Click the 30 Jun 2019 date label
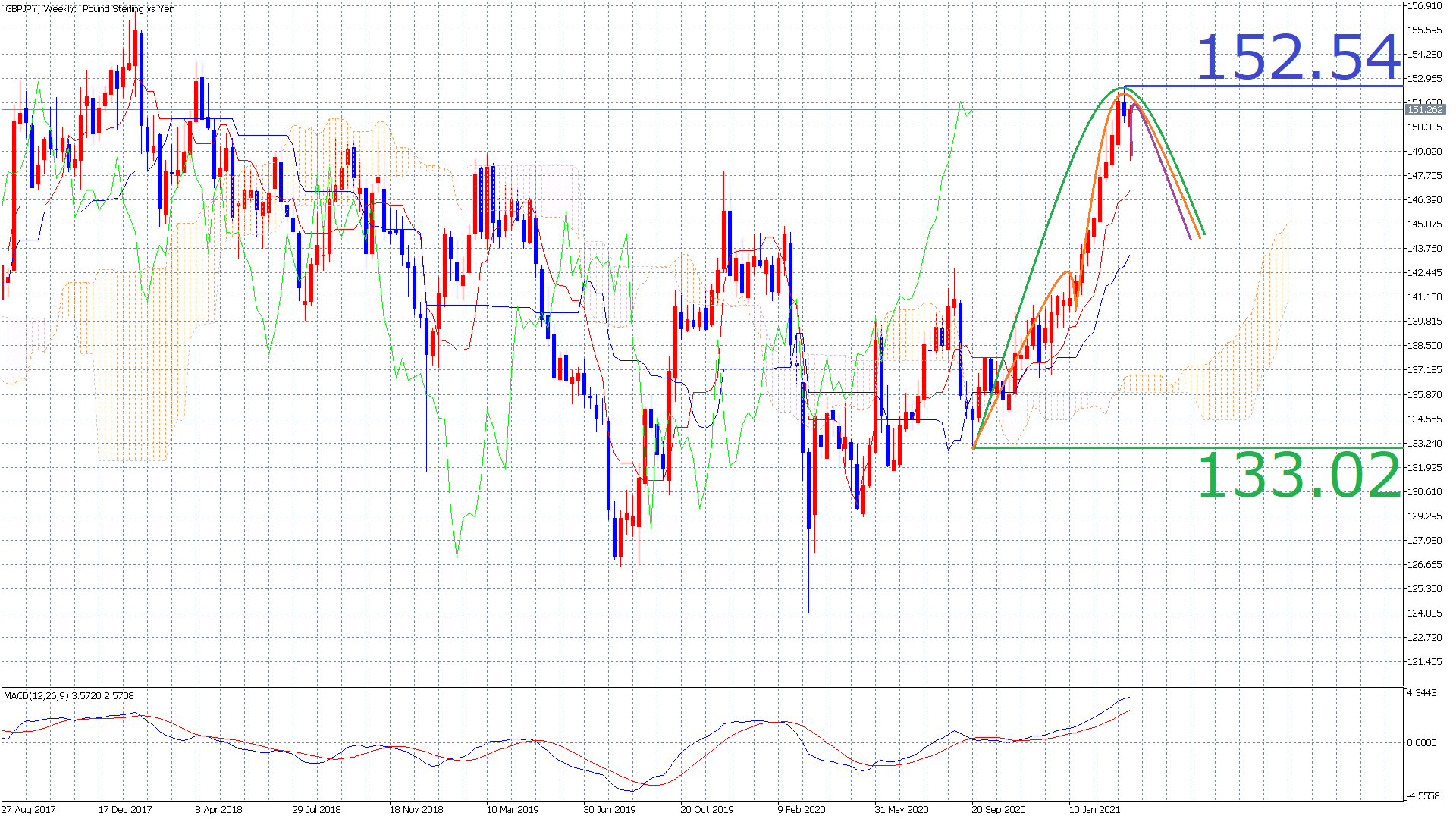The width and height of the screenshot is (1456, 819). (x=610, y=809)
